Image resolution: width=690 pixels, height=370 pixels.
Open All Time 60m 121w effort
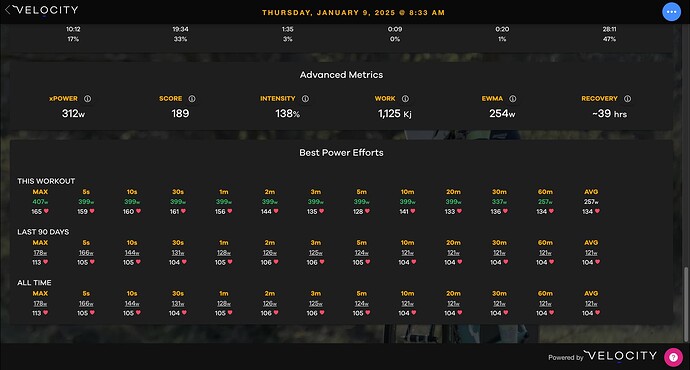tap(545, 304)
